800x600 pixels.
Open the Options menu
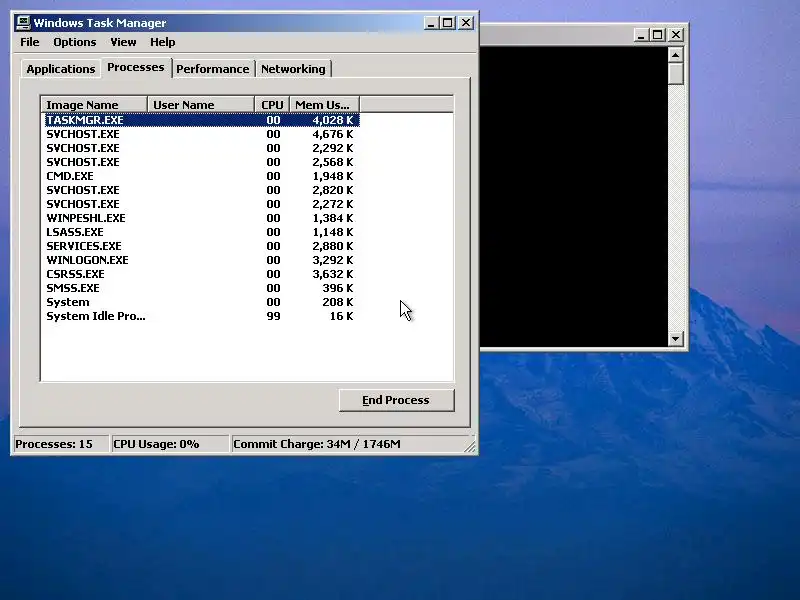[74, 42]
